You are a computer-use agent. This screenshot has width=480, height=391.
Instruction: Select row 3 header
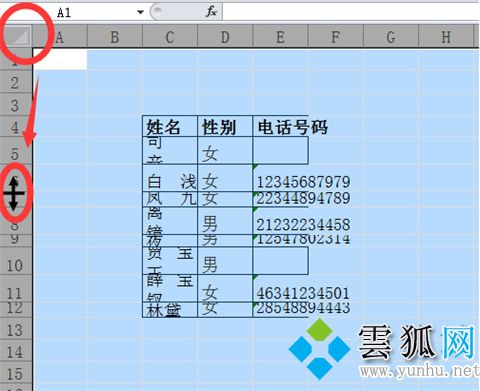(16, 105)
